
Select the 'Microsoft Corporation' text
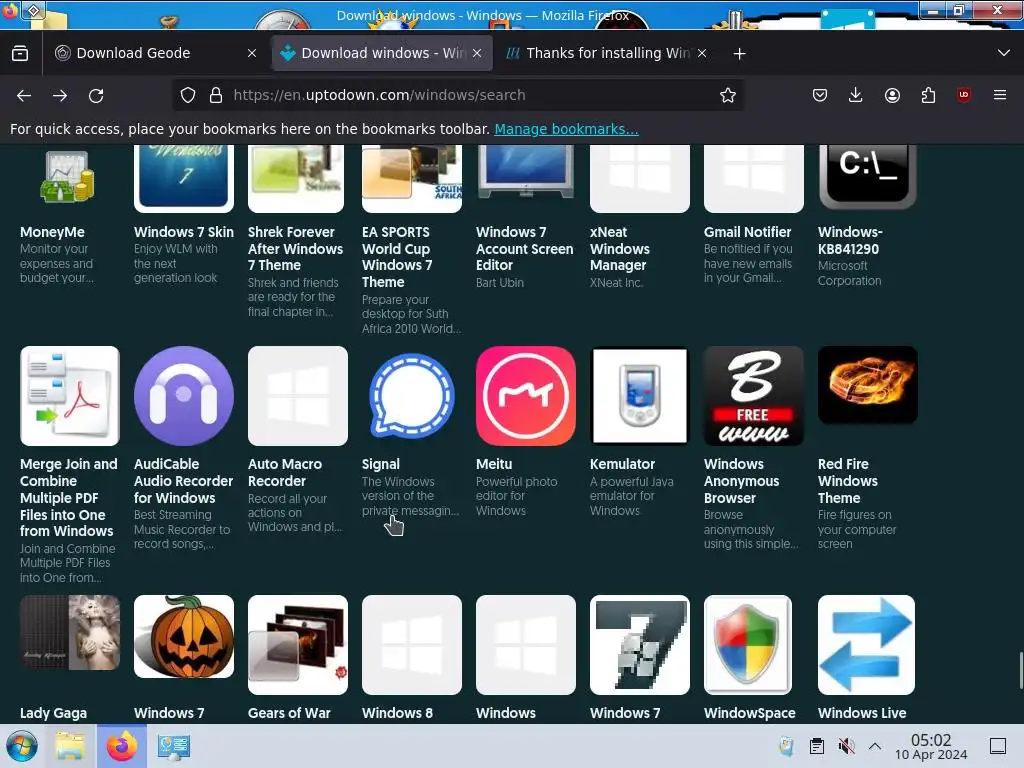click(x=849, y=273)
